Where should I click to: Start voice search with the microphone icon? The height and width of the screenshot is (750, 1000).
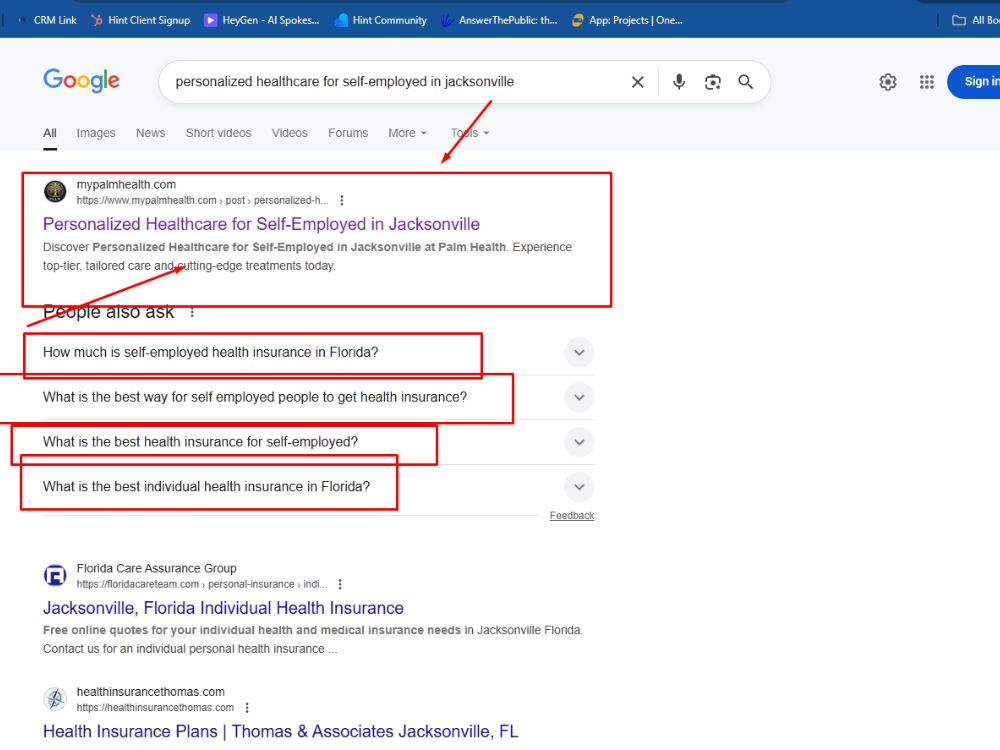point(679,82)
